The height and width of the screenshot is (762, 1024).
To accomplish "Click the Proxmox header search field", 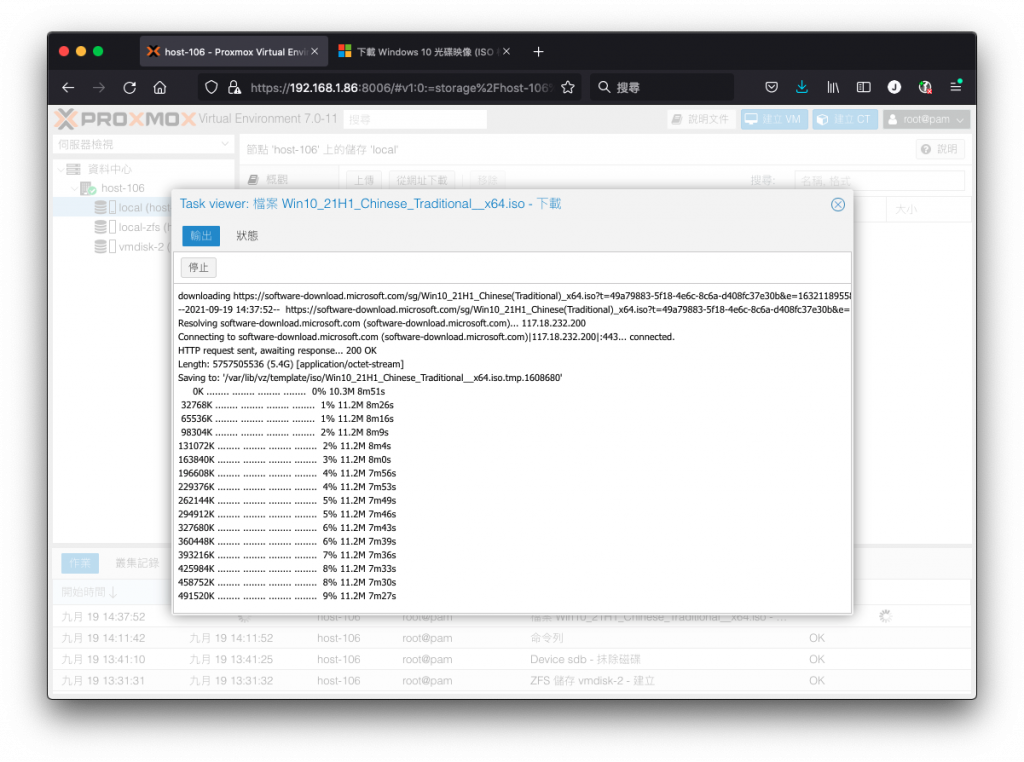I will pyautogui.click(x=415, y=119).
